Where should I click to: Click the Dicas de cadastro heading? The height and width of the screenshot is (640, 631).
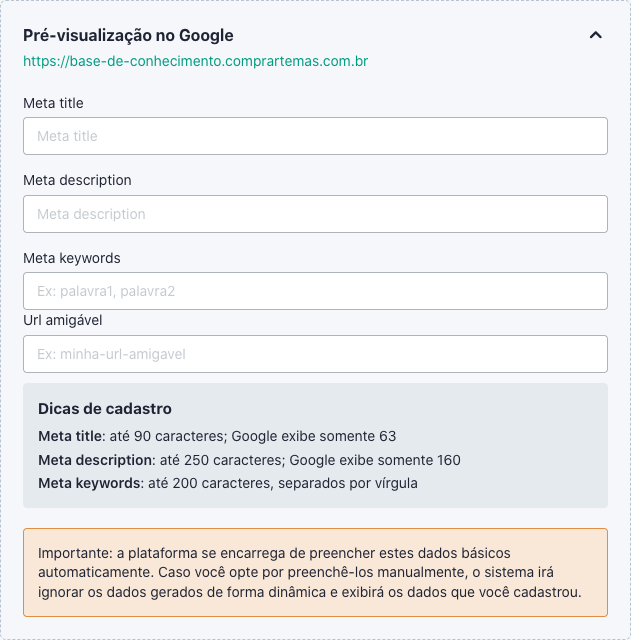click(105, 409)
